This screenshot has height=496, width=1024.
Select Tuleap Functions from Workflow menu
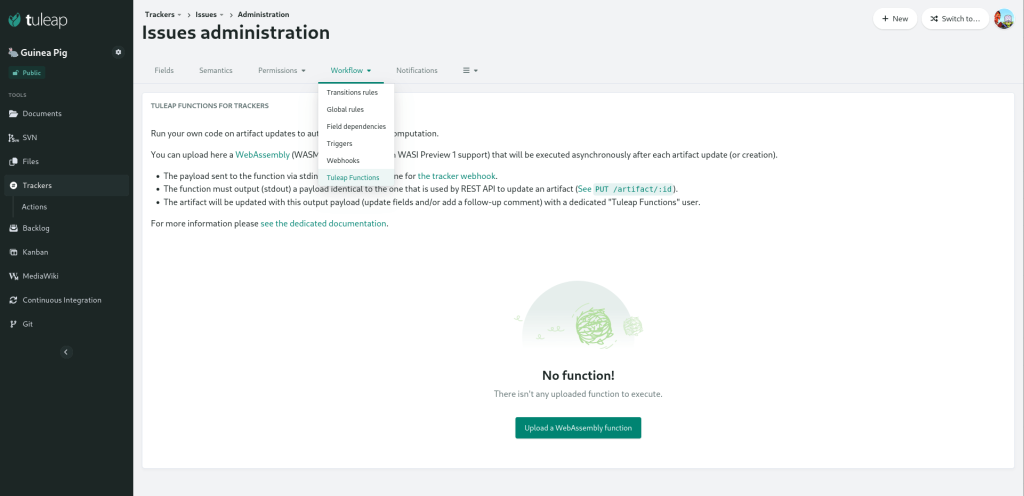[356, 178]
